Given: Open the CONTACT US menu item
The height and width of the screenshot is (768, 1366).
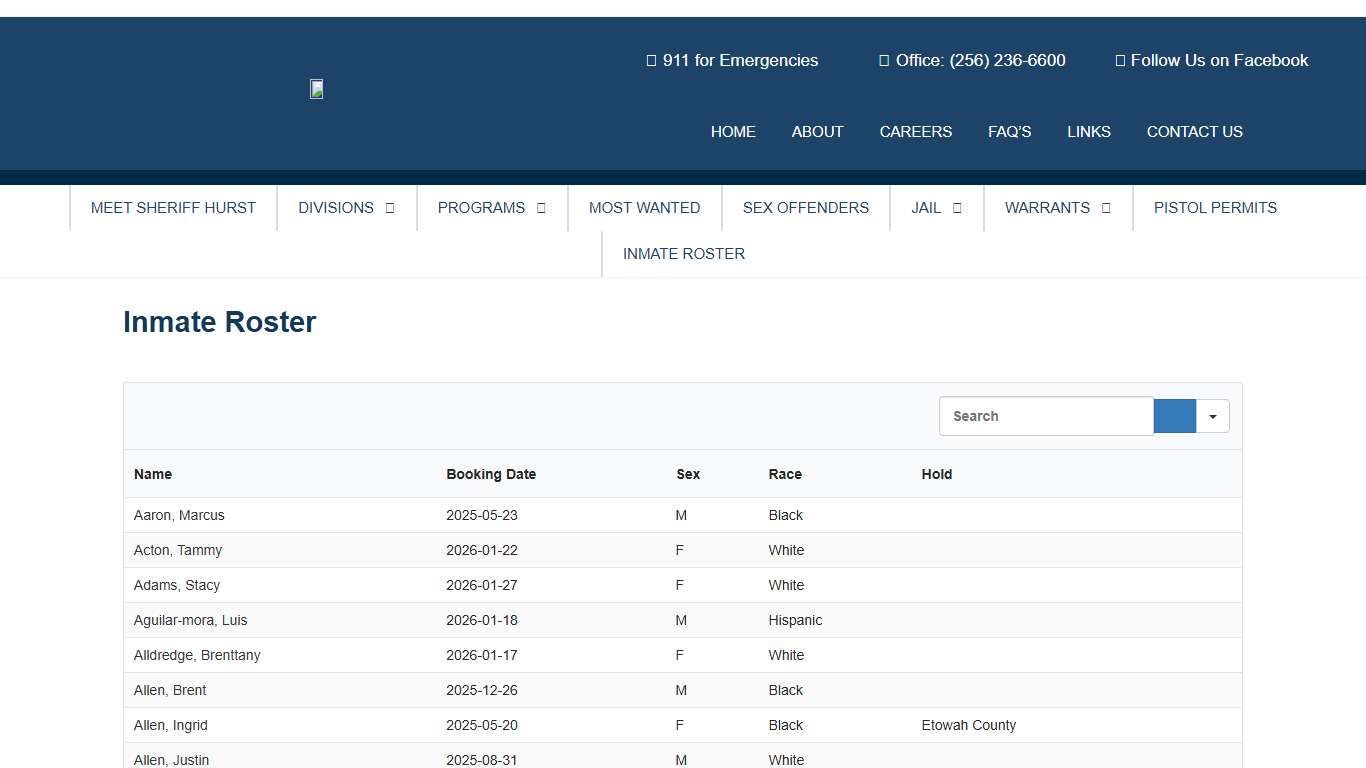Looking at the screenshot, I should coord(1194,131).
